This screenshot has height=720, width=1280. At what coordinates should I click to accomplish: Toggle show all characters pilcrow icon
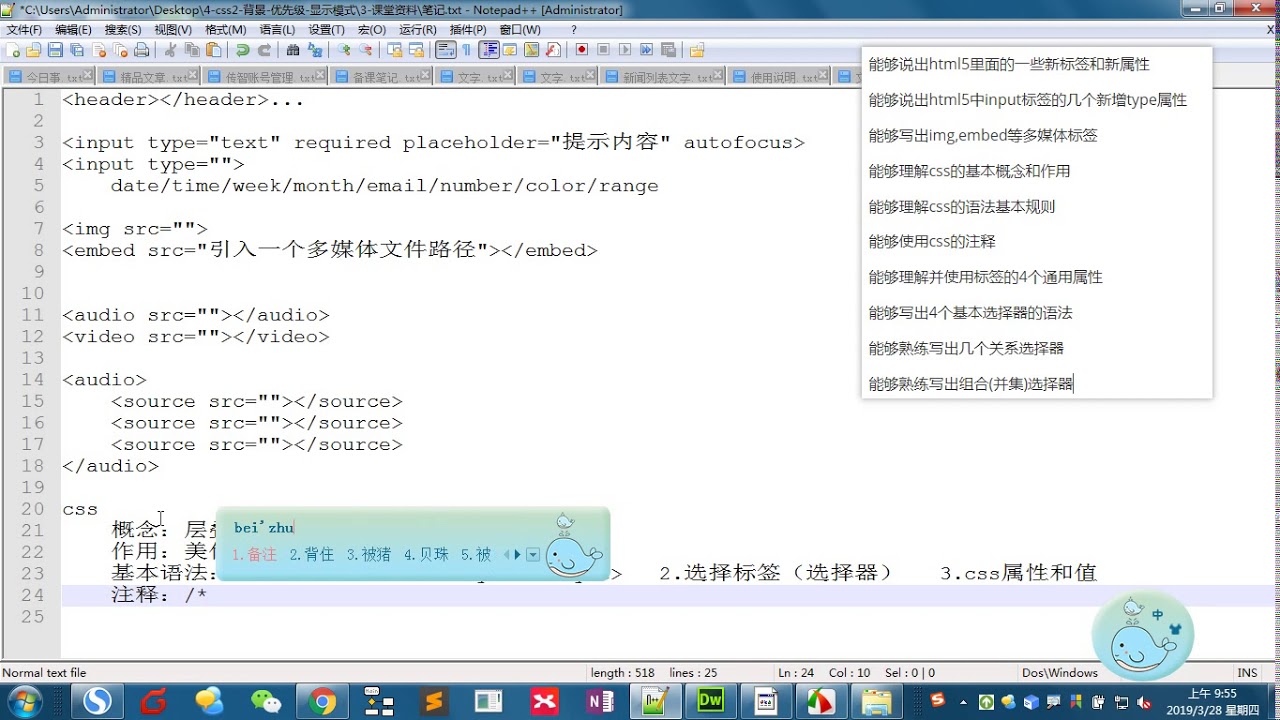pyautogui.click(x=466, y=50)
